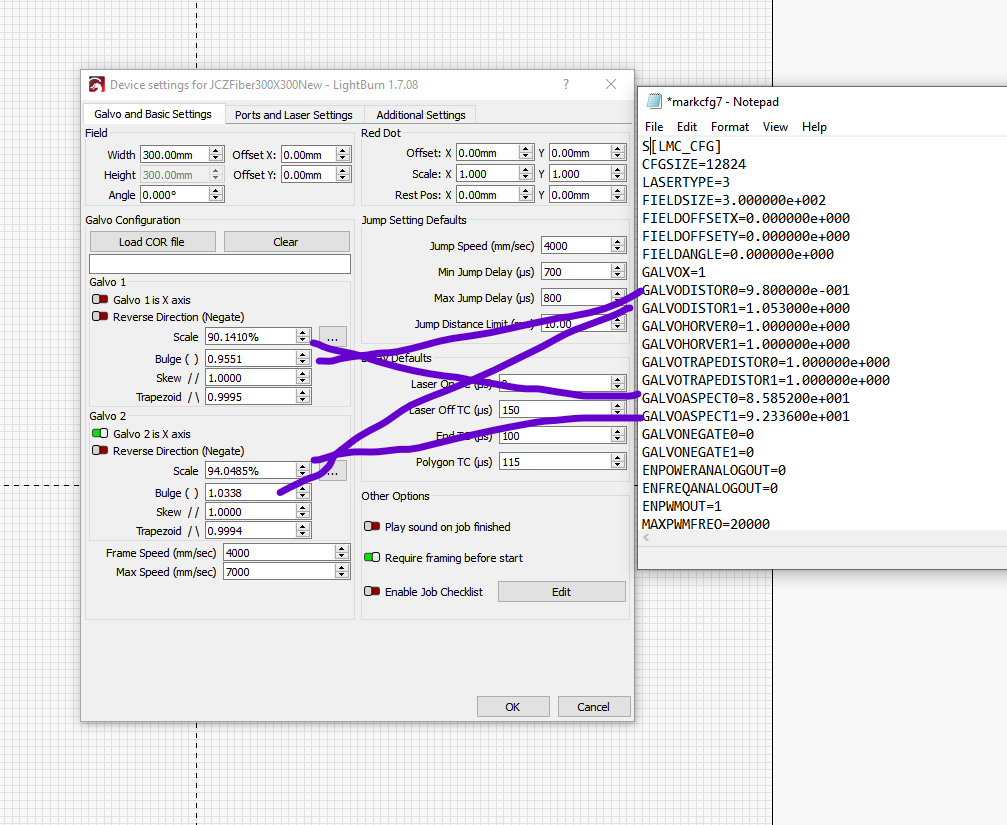Click the Max Jump Delay input field
The height and width of the screenshot is (825, 1007).
576,298
